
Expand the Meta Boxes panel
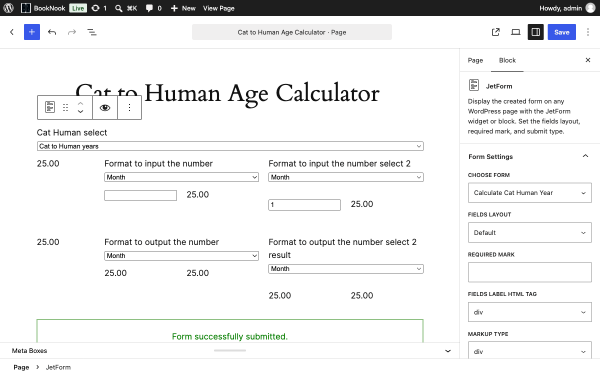pyautogui.click(x=448, y=351)
